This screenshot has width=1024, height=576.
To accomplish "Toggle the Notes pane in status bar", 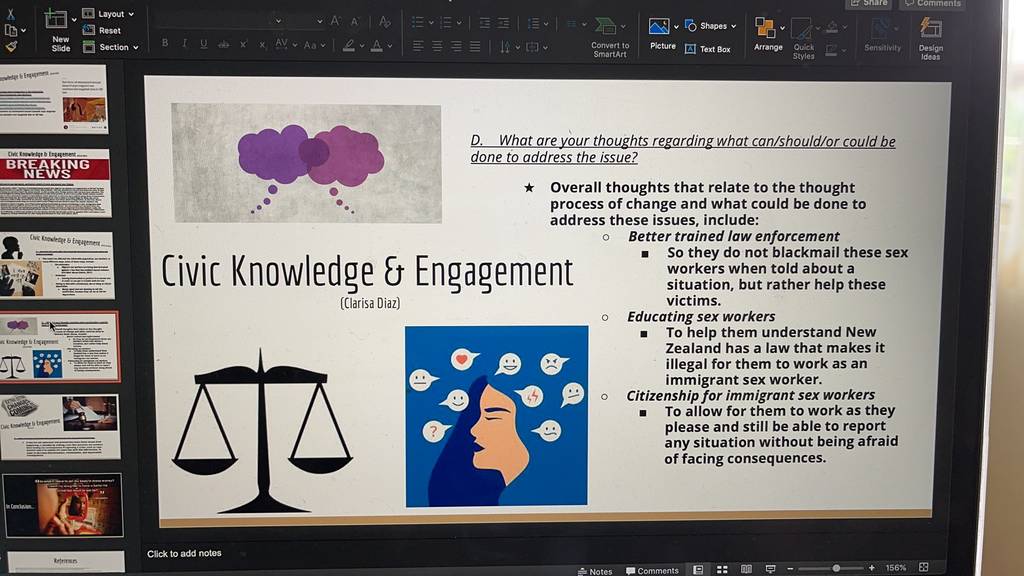I will pos(595,571).
